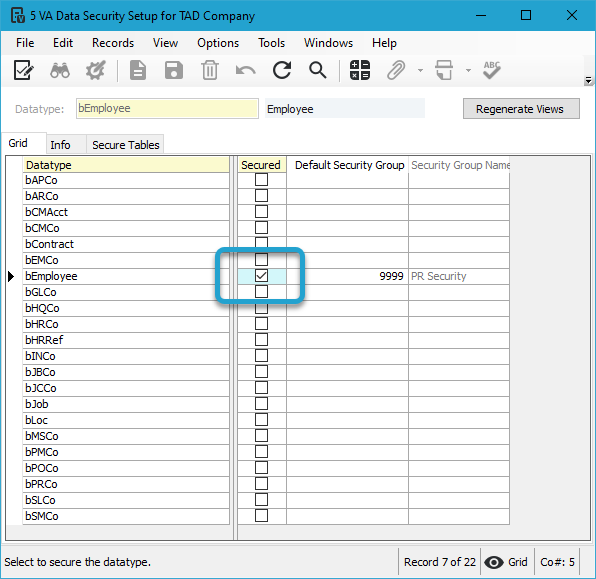Open the File menu
The height and width of the screenshot is (579, 596).
pyautogui.click(x=25, y=43)
